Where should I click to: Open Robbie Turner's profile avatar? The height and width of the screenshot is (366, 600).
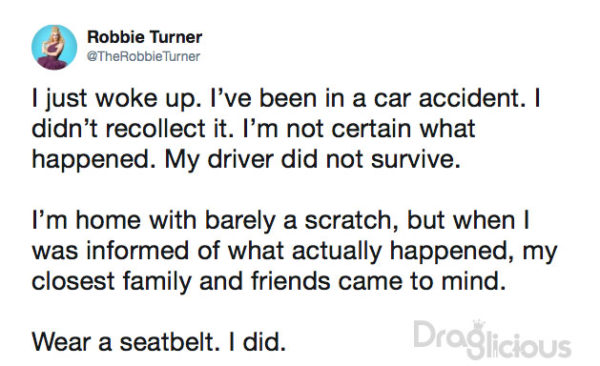tap(54, 47)
